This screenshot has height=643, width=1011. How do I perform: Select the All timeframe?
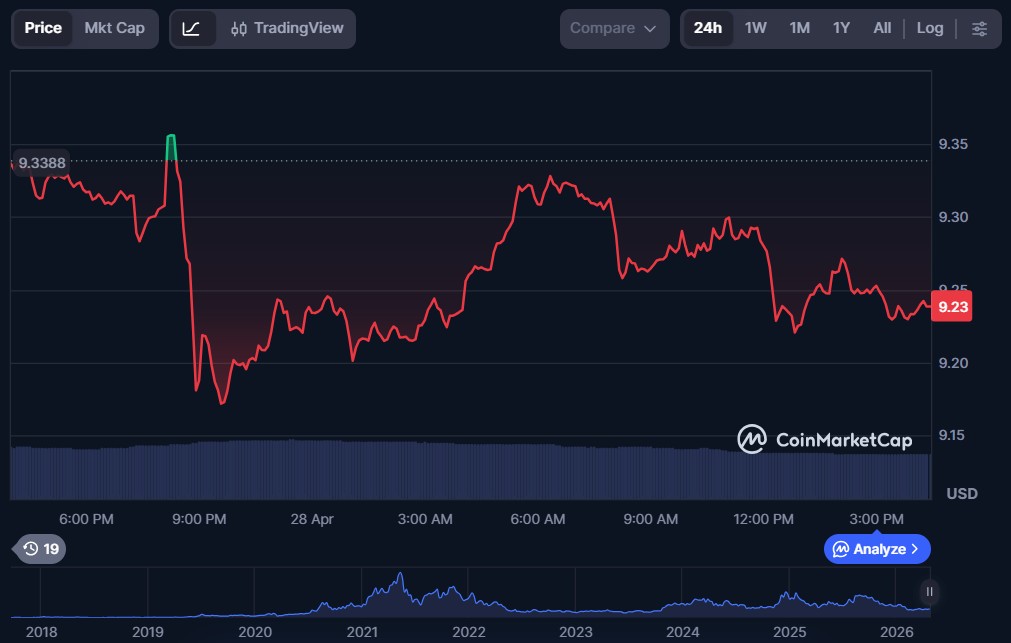(881, 28)
